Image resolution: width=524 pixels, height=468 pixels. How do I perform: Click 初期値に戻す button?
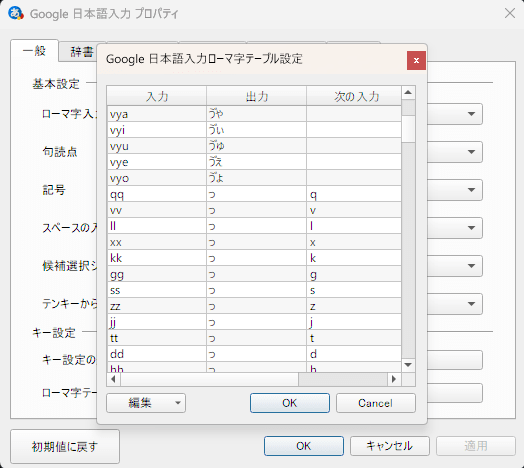click(65, 446)
